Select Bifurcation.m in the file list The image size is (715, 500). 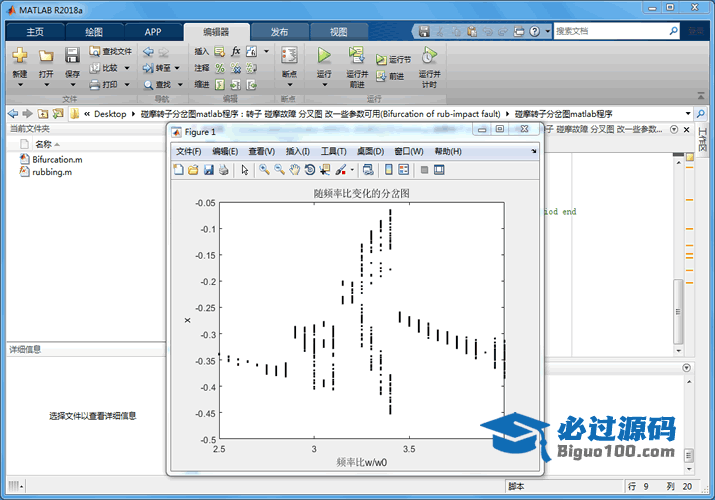coord(57,159)
